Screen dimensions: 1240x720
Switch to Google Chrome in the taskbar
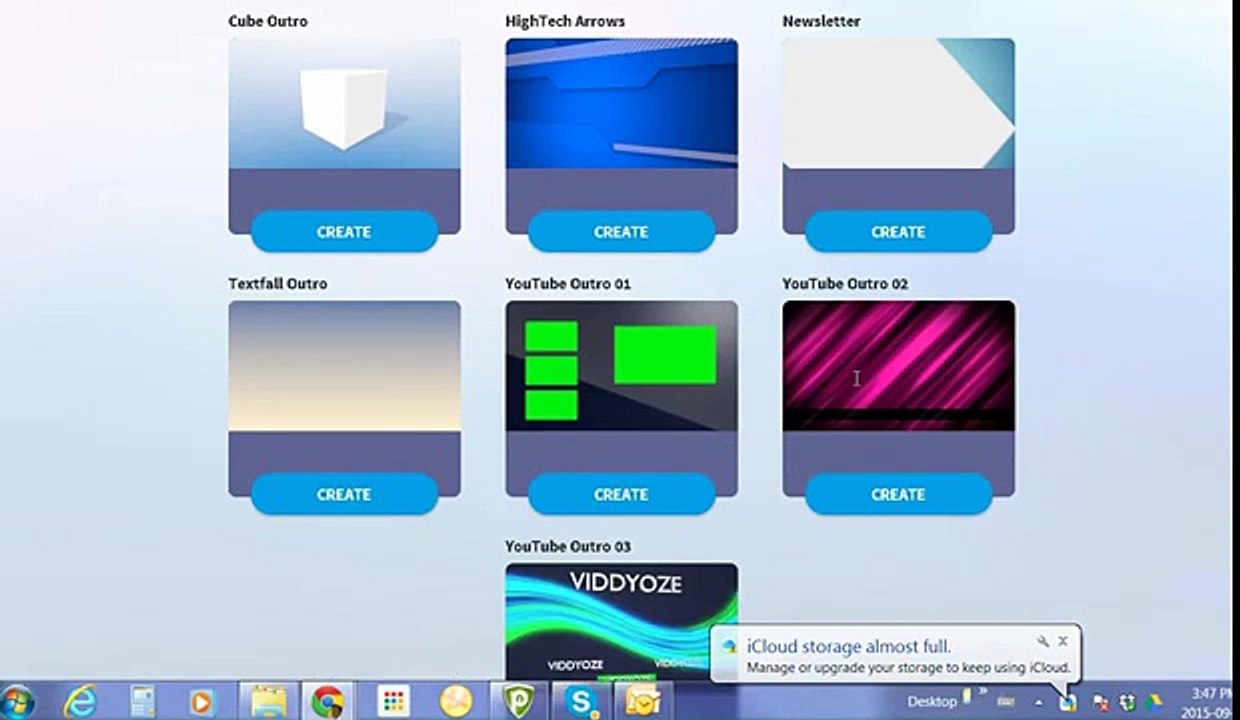click(x=328, y=701)
